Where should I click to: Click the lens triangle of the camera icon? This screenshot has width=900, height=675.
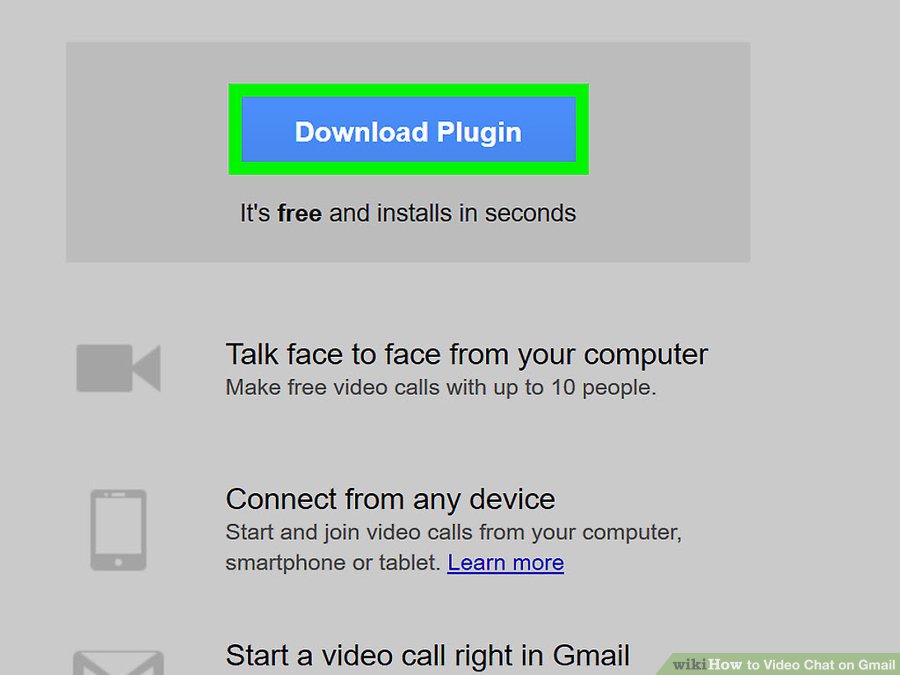147,368
